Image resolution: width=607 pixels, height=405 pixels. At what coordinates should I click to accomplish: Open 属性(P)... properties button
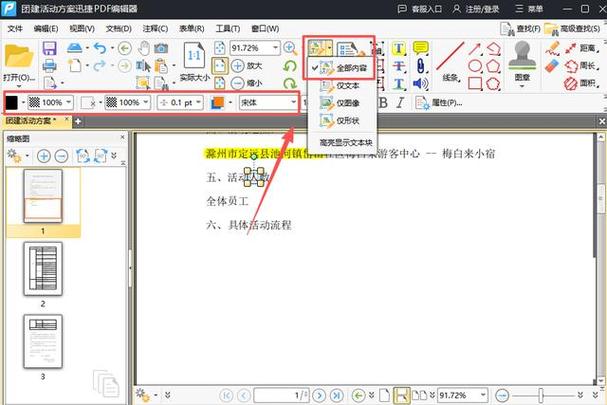439,103
